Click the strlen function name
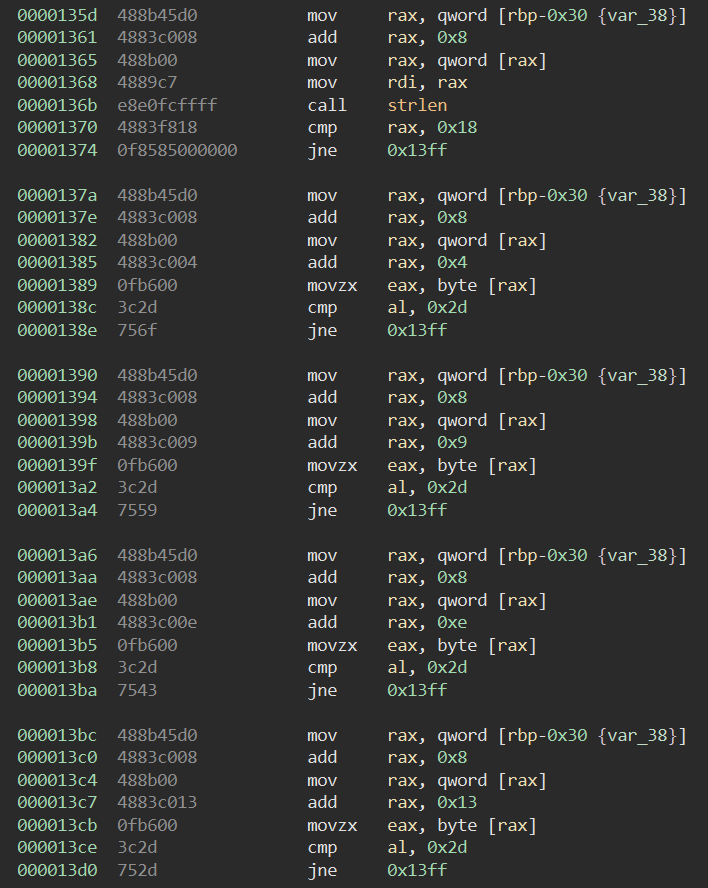 coord(417,105)
